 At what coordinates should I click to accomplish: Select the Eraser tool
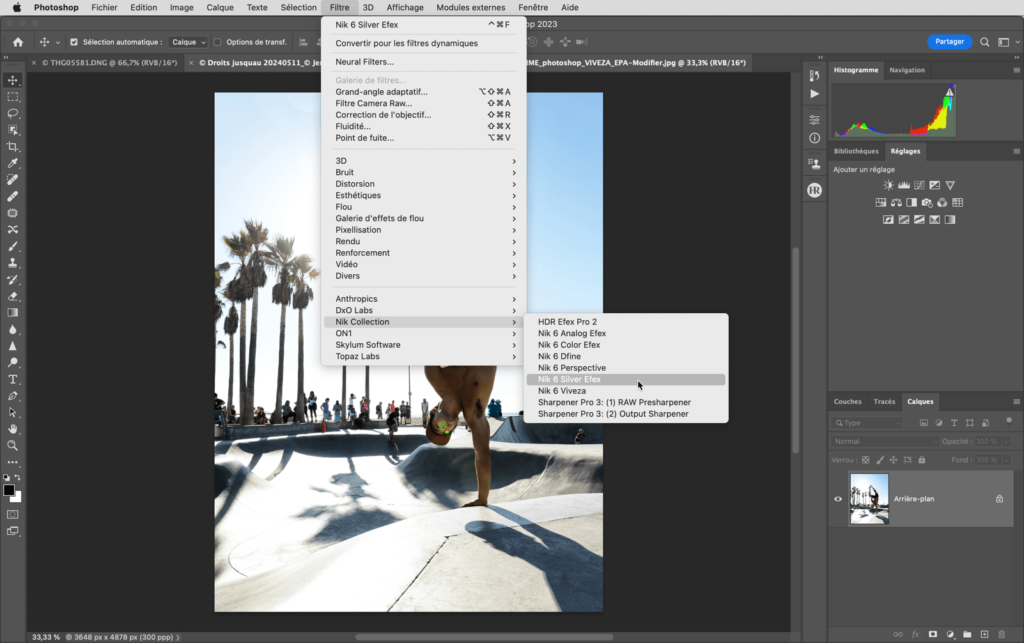click(x=12, y=296)
